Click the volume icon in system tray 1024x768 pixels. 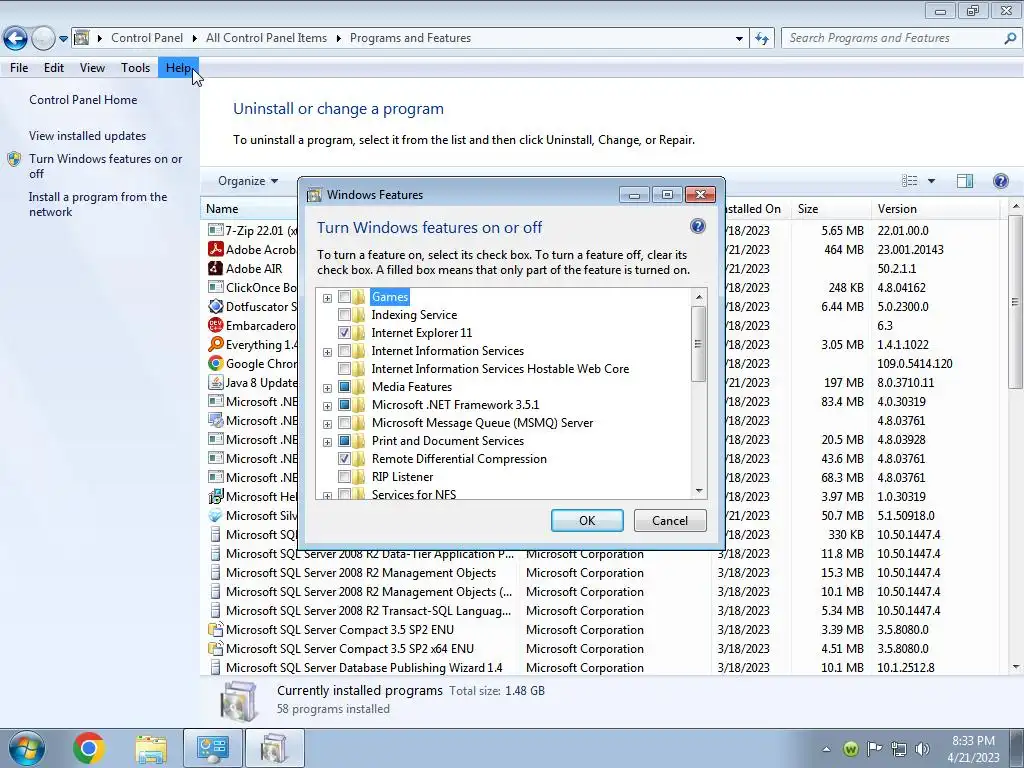(x=922, y=748)
